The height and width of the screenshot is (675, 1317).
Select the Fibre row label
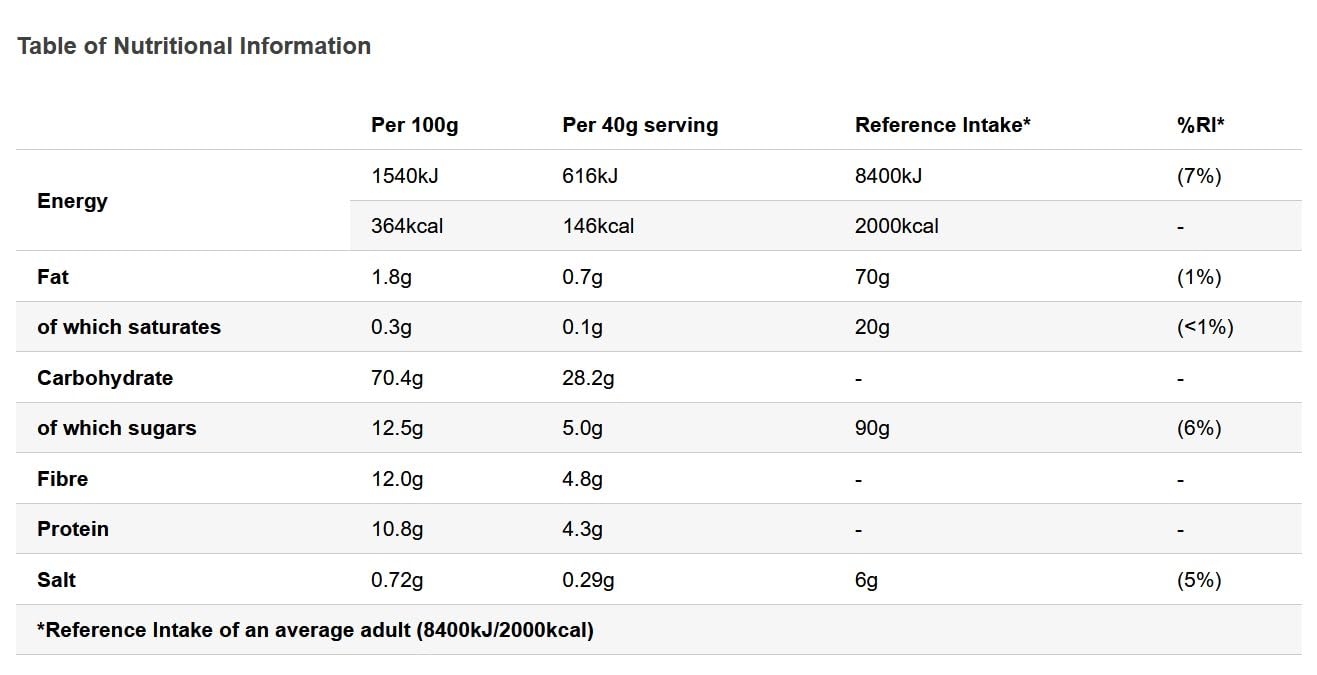coord(63,479)
